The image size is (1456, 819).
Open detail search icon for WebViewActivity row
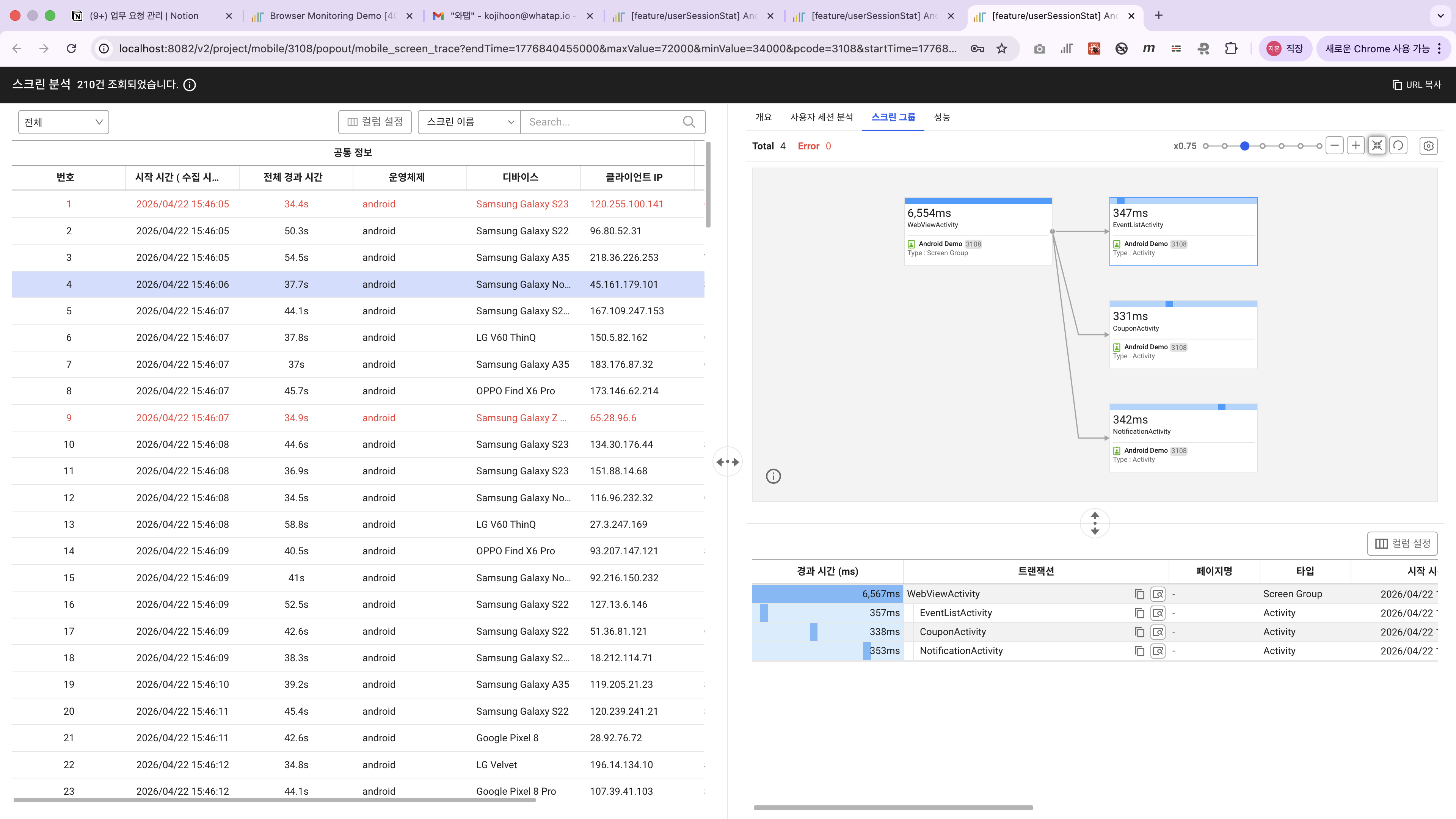coord(1158,594)
